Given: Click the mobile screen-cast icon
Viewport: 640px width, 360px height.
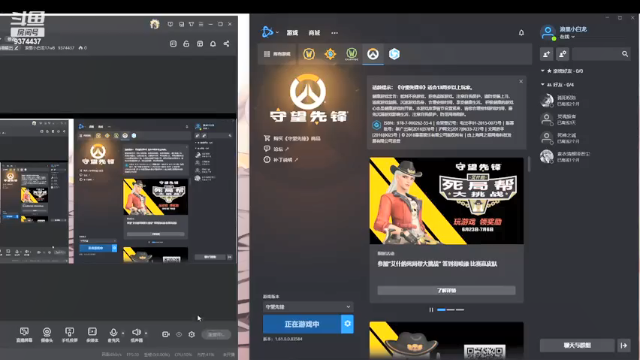Looking at the screenshot, I should [69, 335].
